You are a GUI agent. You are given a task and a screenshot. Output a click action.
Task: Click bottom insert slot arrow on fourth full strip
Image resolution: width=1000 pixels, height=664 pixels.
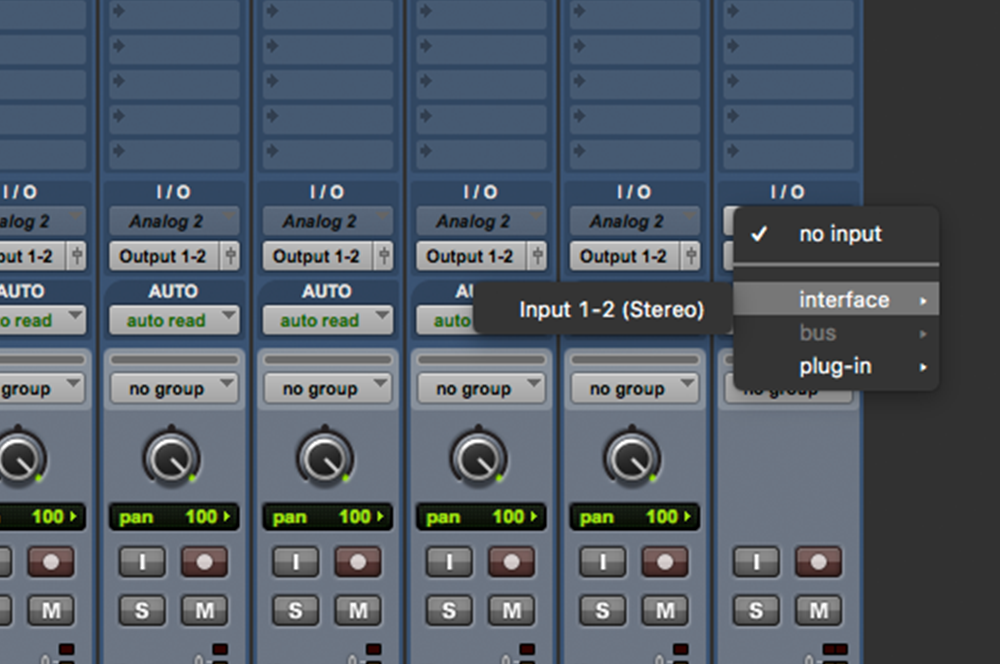tap(579, 151)
